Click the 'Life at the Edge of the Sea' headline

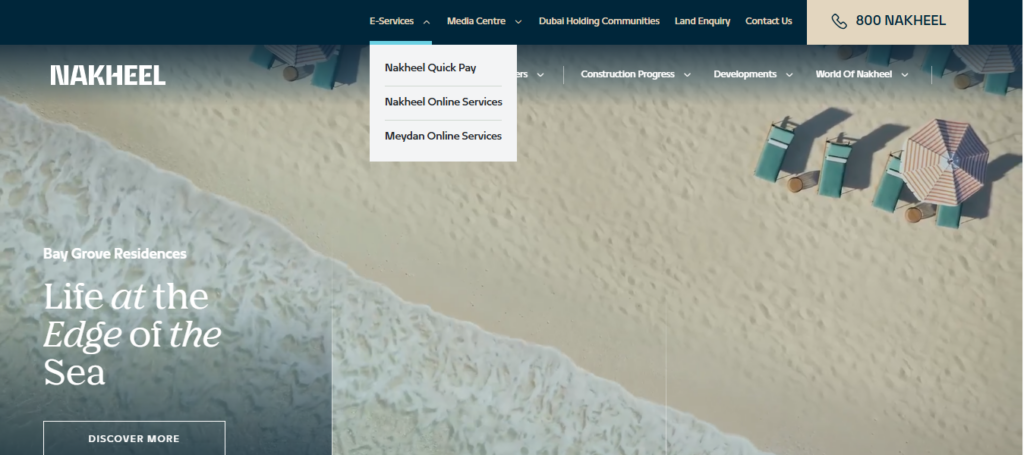133,335
